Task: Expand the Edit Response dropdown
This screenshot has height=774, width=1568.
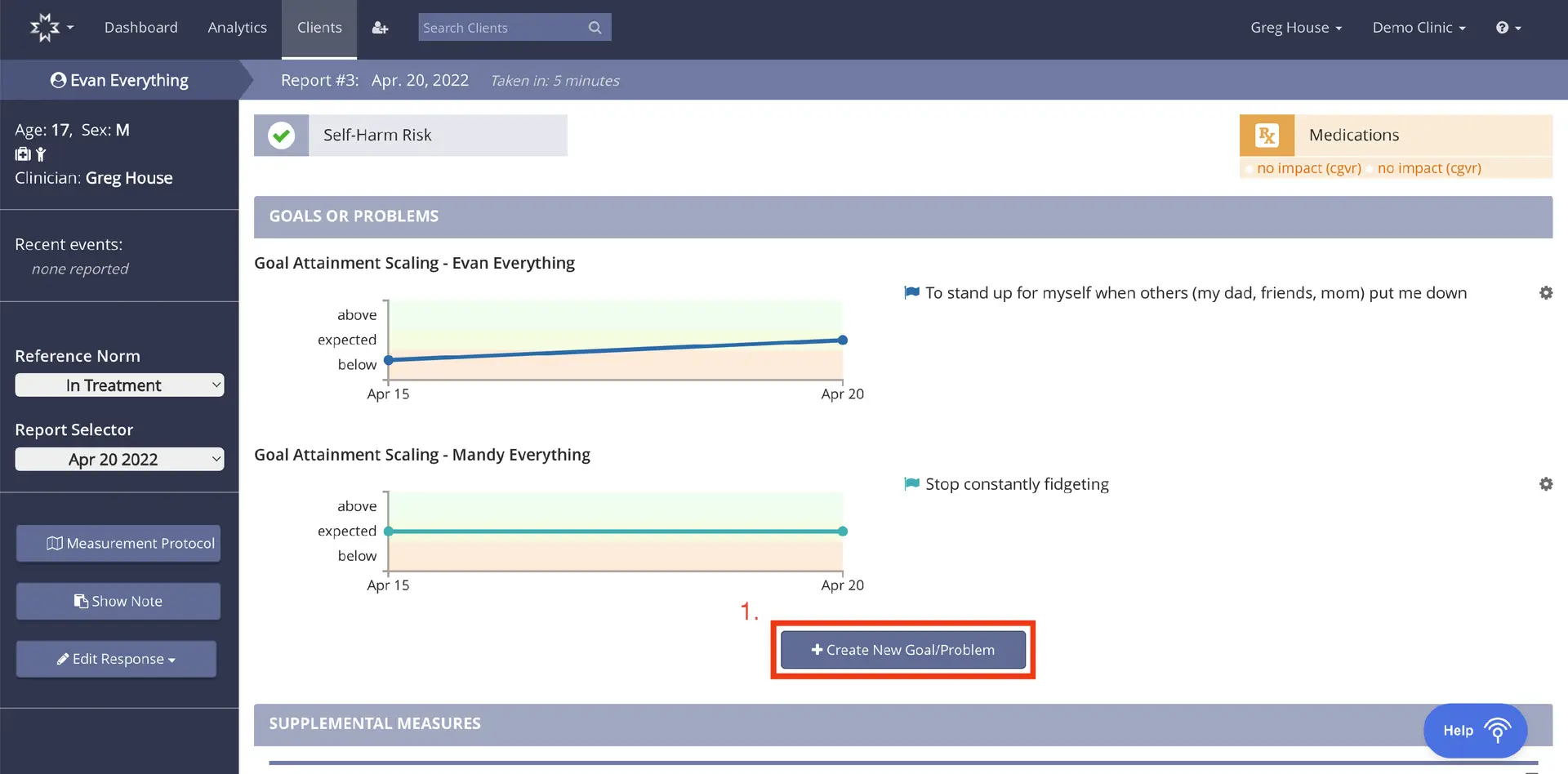Action: [115, 659]
